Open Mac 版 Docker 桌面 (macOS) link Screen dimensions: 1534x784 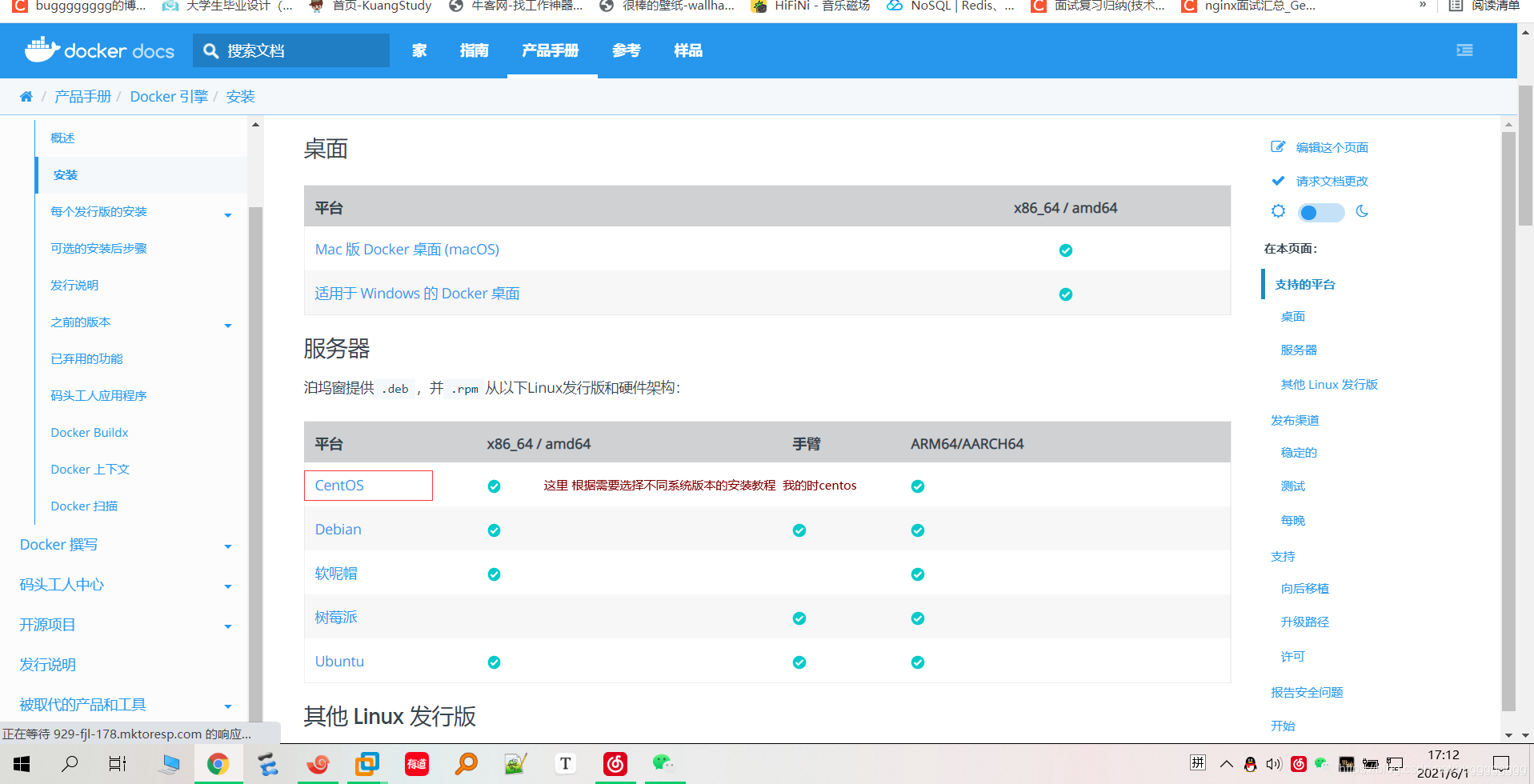tap(407, 250)
